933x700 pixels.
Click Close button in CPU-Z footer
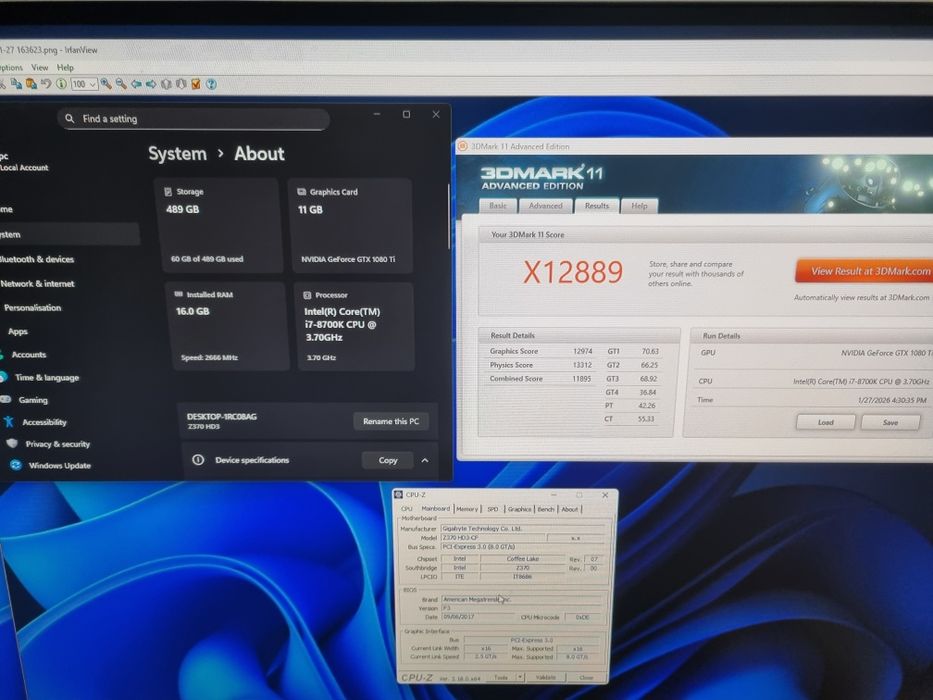click(x=586, y=677)
